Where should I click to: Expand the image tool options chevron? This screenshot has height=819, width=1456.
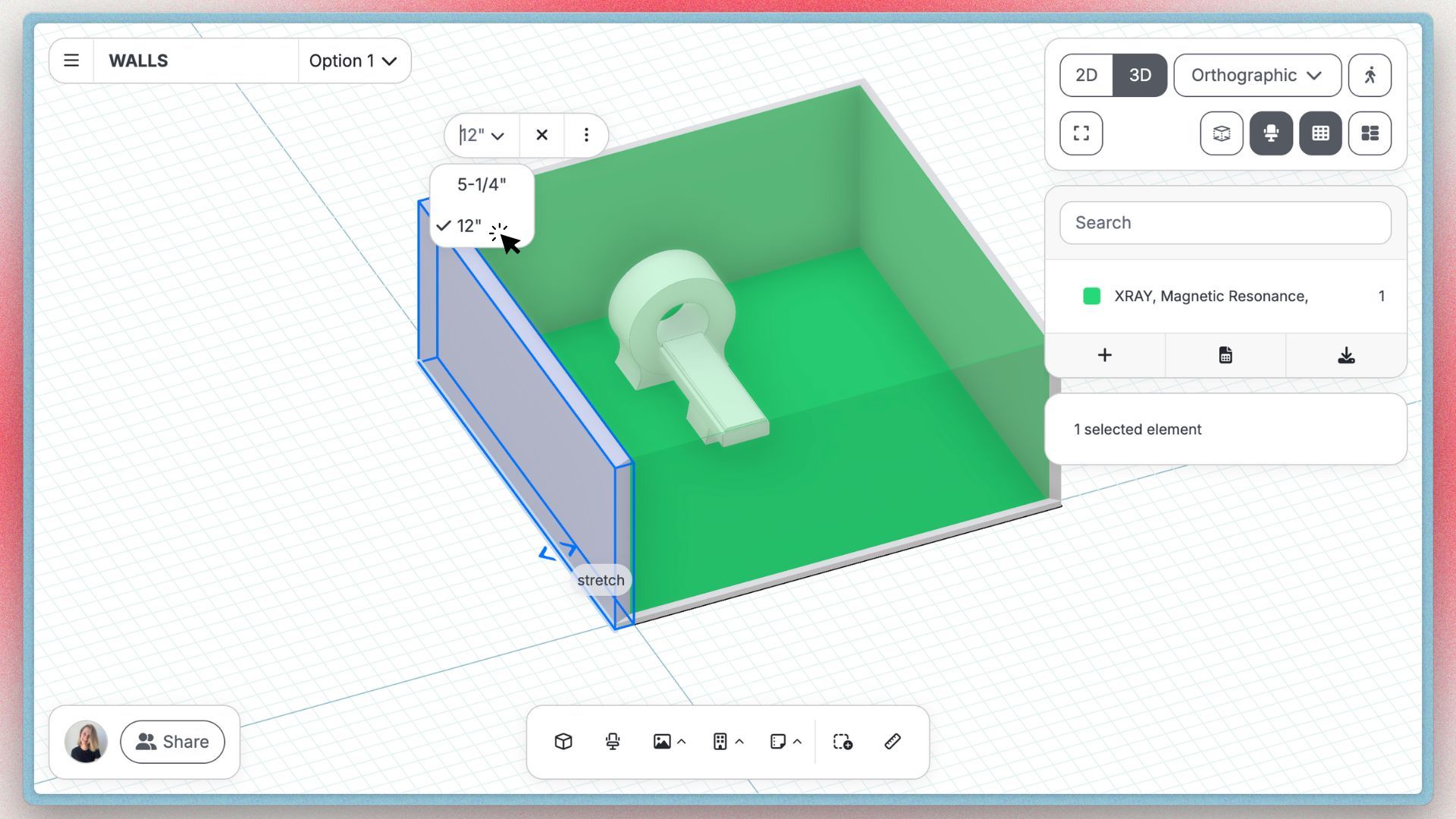(x=682, y=742)
